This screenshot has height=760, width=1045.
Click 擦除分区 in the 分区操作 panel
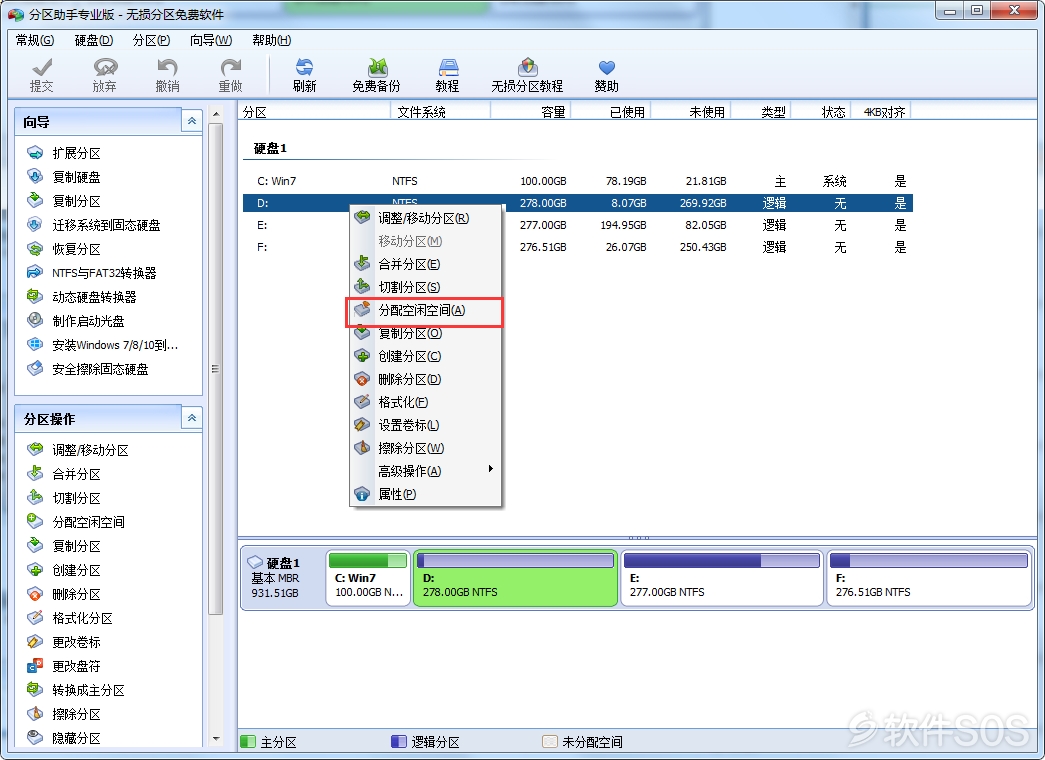64,715
